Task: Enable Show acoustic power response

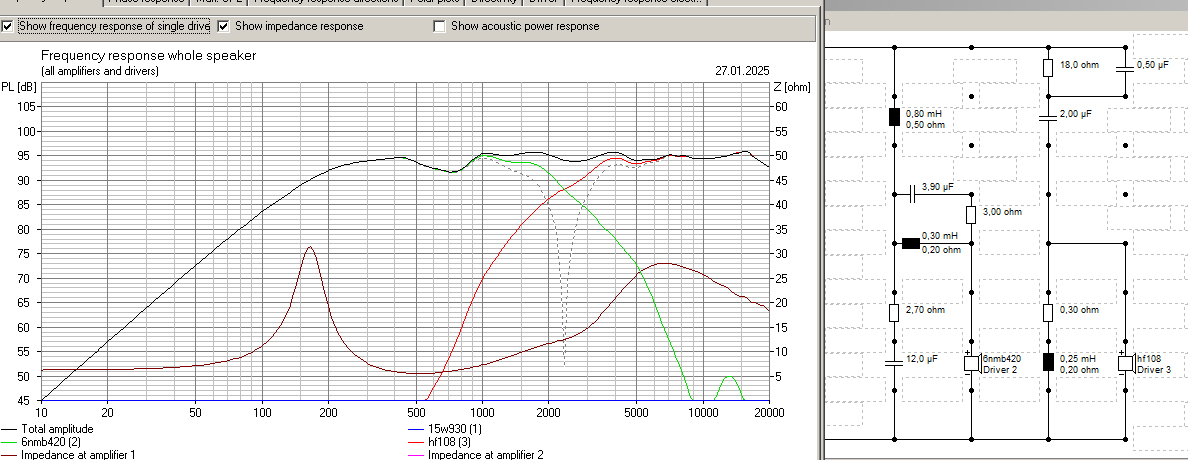Action: pyautogui.click(x=439, y=27)
